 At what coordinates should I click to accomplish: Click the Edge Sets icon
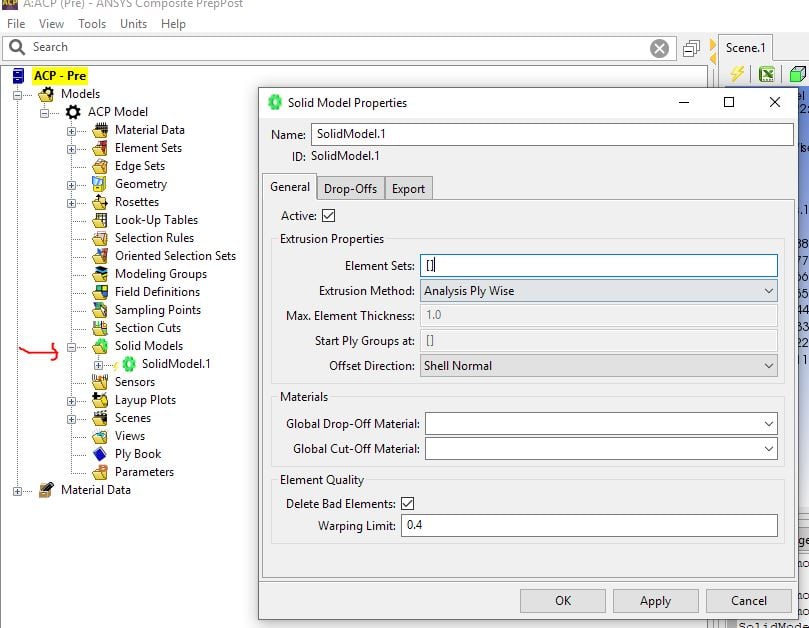100,166
